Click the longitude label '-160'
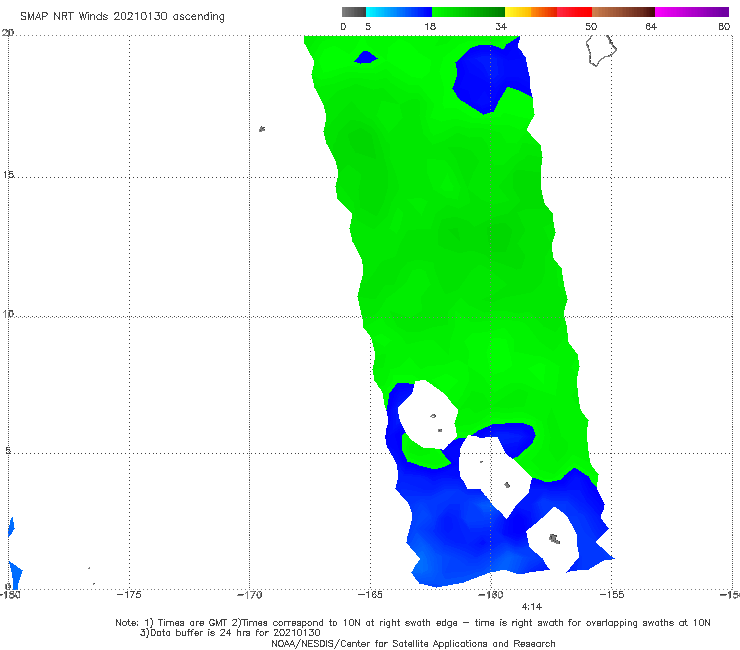The image size is (740, 650). (490, 594)
